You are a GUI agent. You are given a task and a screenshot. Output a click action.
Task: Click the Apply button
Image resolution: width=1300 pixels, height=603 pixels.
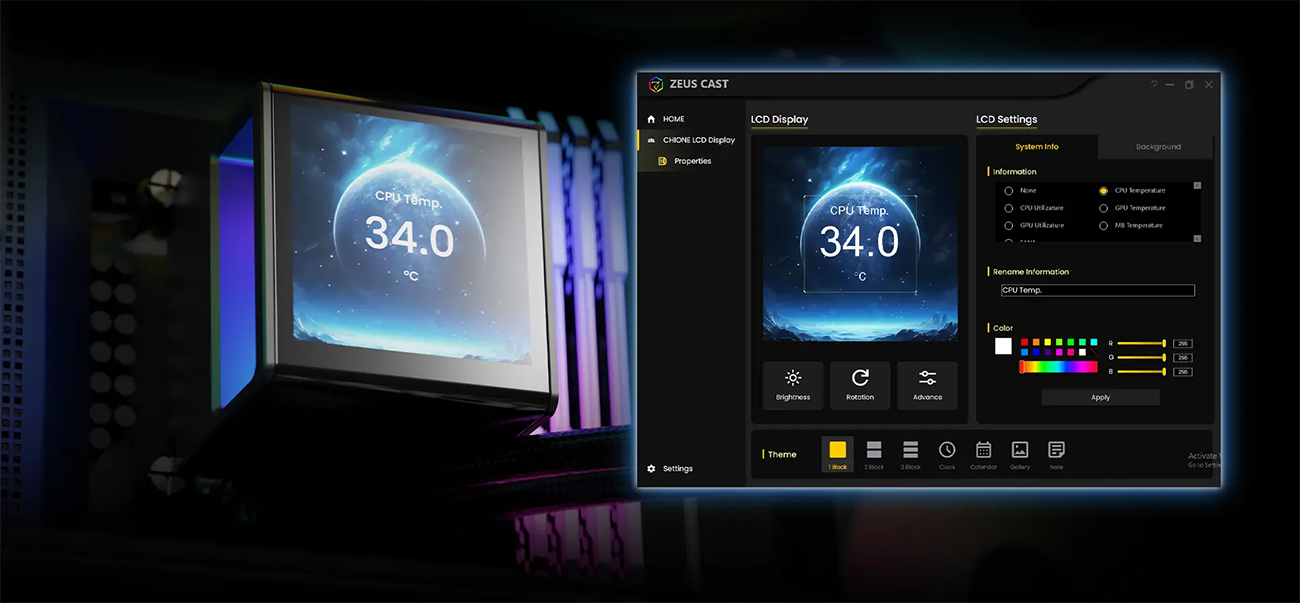pyautogui.click(x=1101, y=397)
